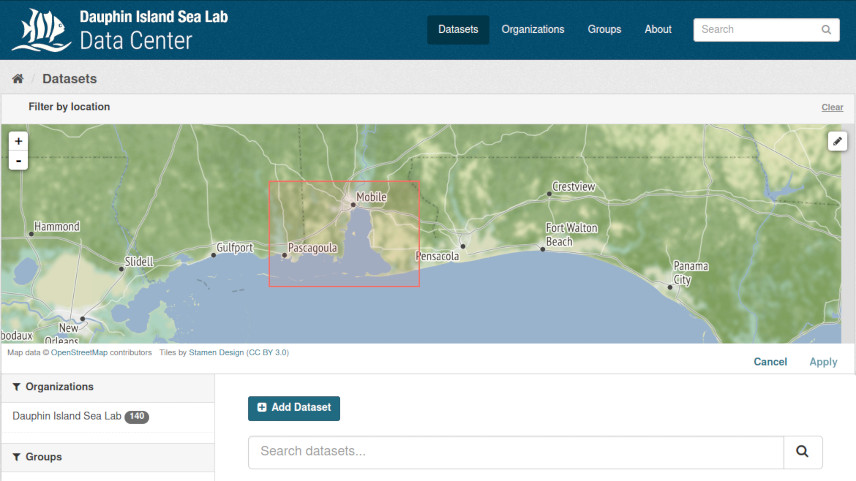Click the home breadcrumb icon
This screenshot has width=856, height=481.
click(18, 79)
